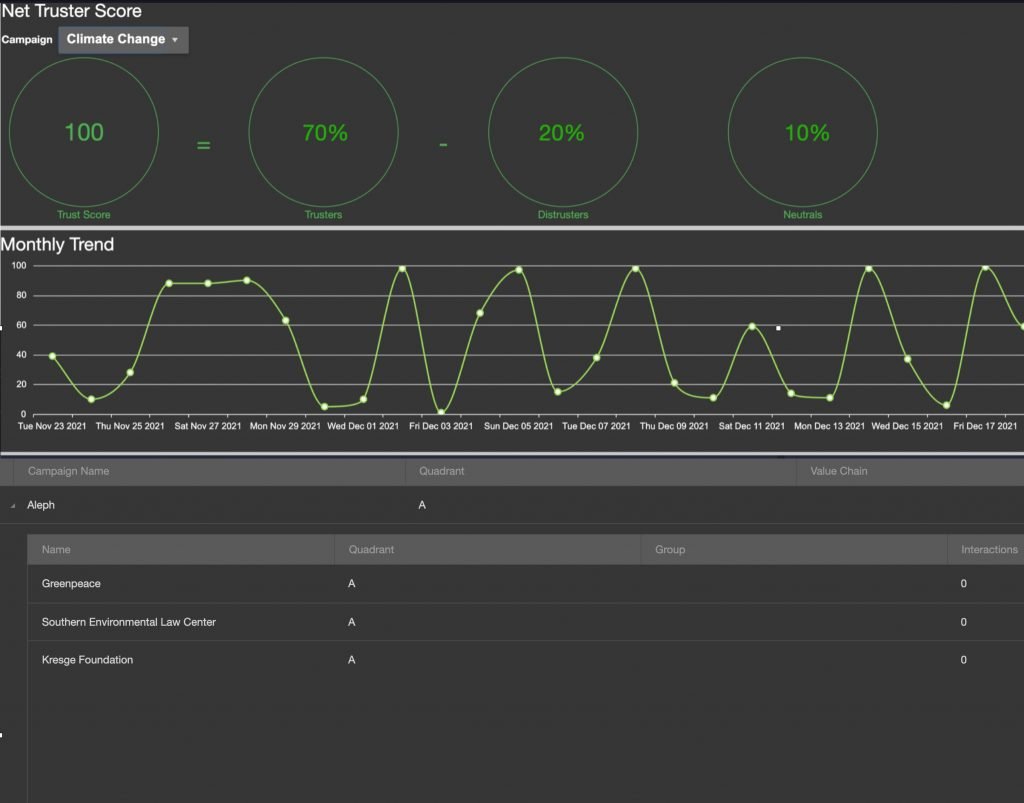Click the 60 label on the chart y-axis
Image resolution: width=1024 pixels, height=803 pixels.
pyautogui.click(x=22, y=325)
